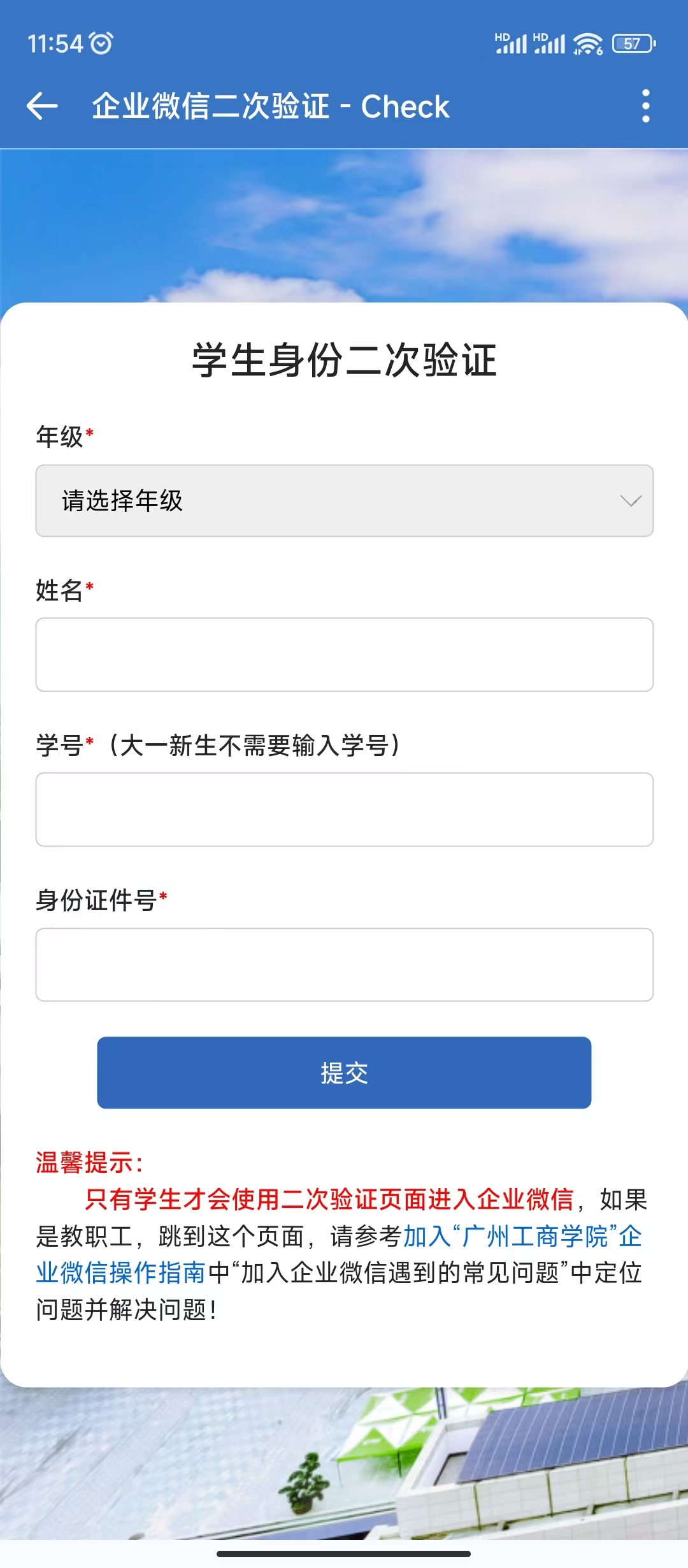
Task: Focus the 姓名 name input field
Action: coord(344,655)
